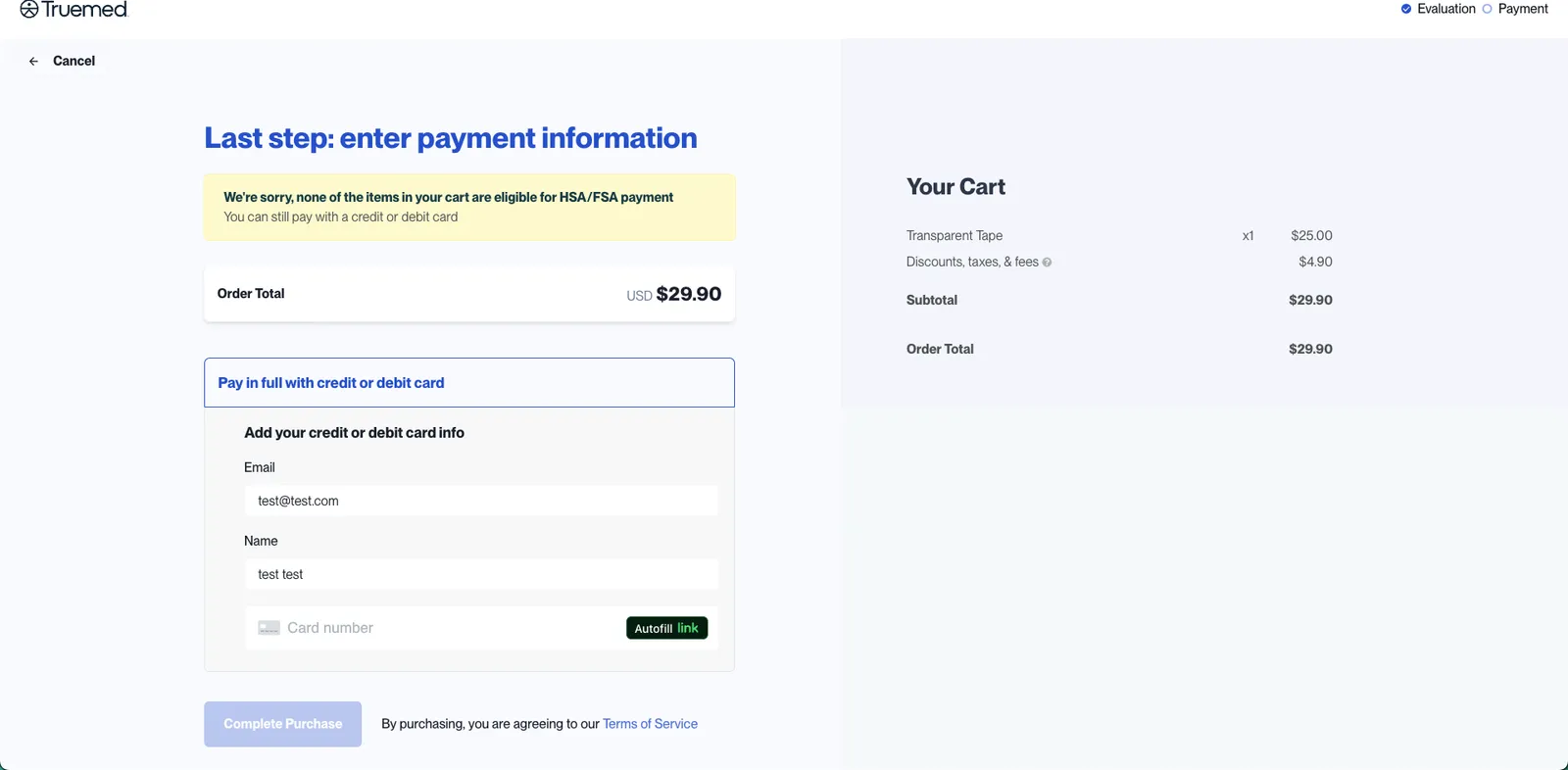This screenshot has height=770, width=1568.
Task: Click the Transparent Tape cart item
Action: pyautogui.click(x=955, y=236)
